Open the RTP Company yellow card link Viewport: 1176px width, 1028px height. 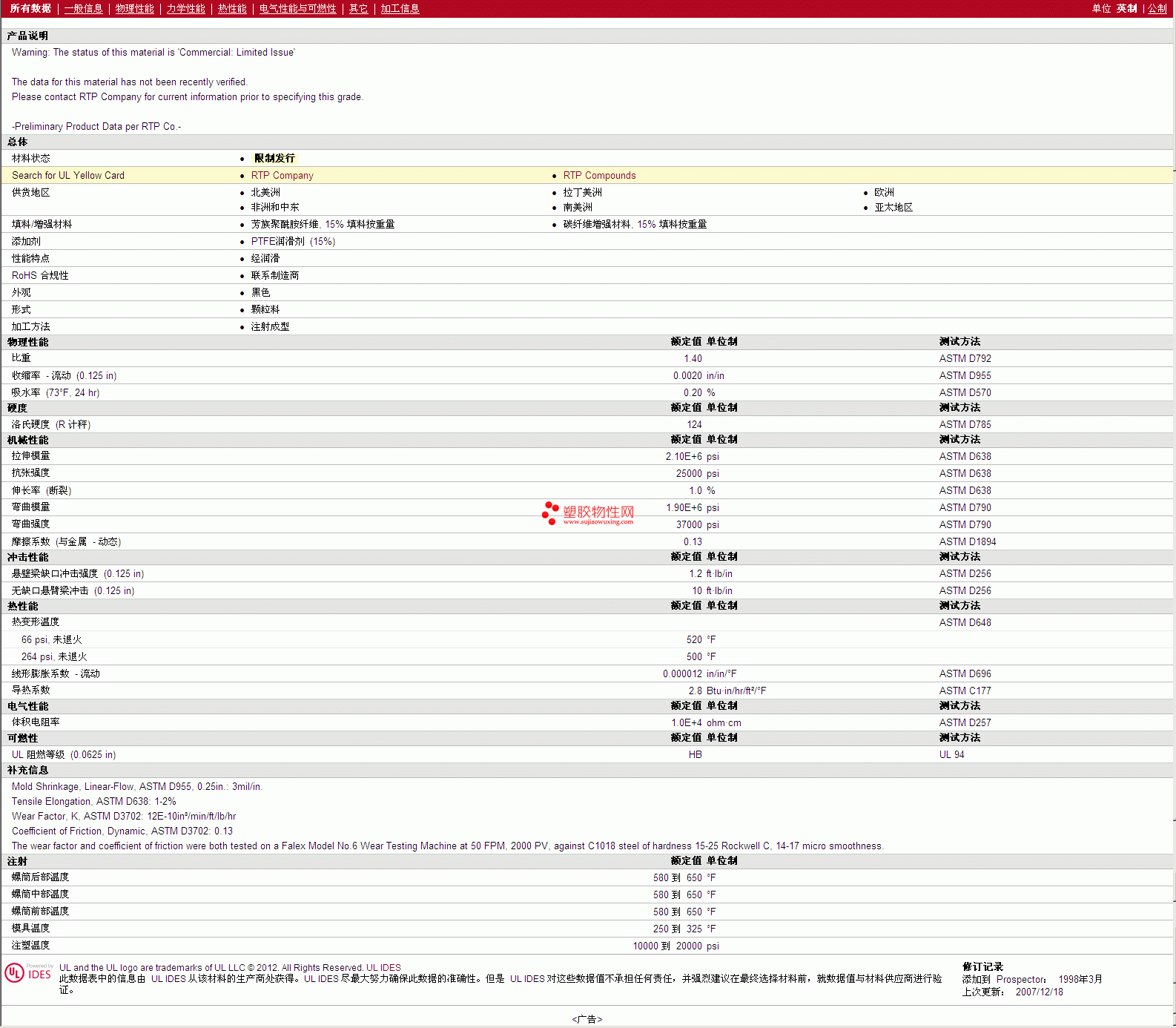[283, 176]
